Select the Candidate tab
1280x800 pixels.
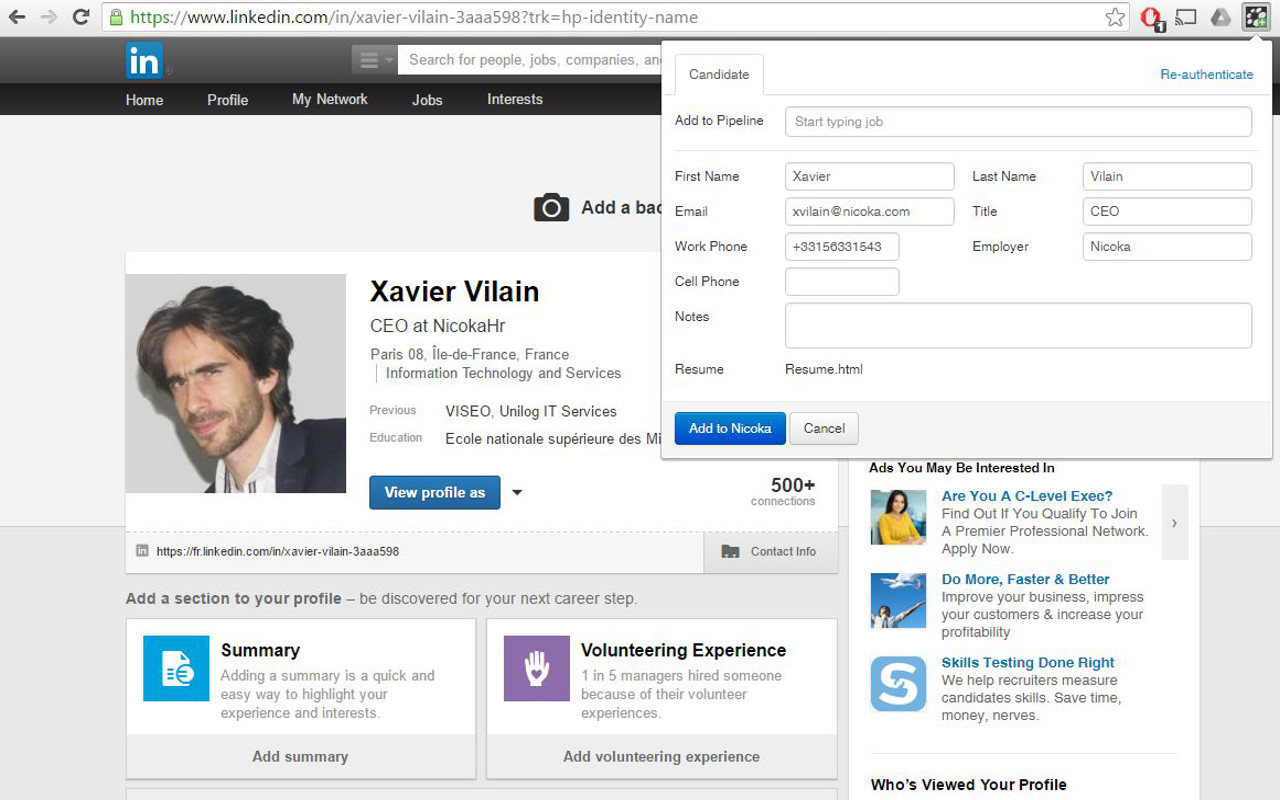tap(719, 75)
